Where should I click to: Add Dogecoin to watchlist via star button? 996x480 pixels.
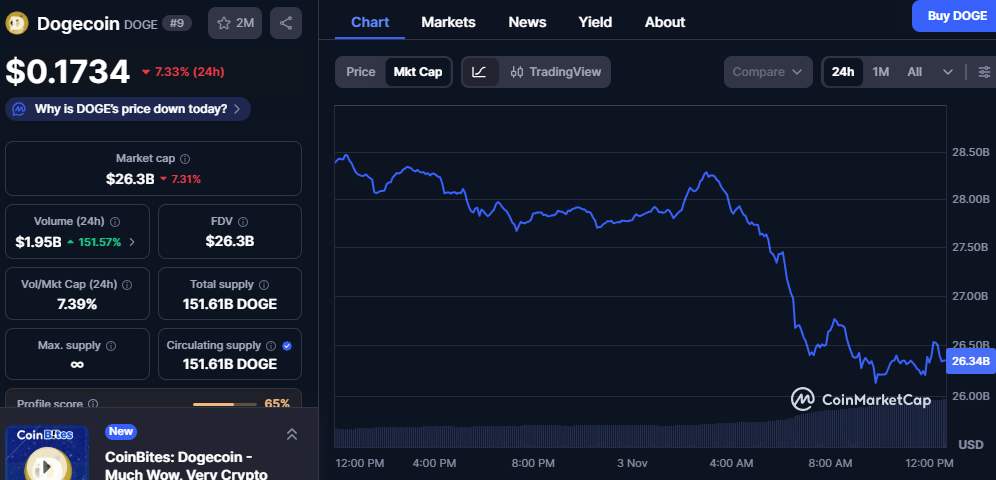click(235, 23)
